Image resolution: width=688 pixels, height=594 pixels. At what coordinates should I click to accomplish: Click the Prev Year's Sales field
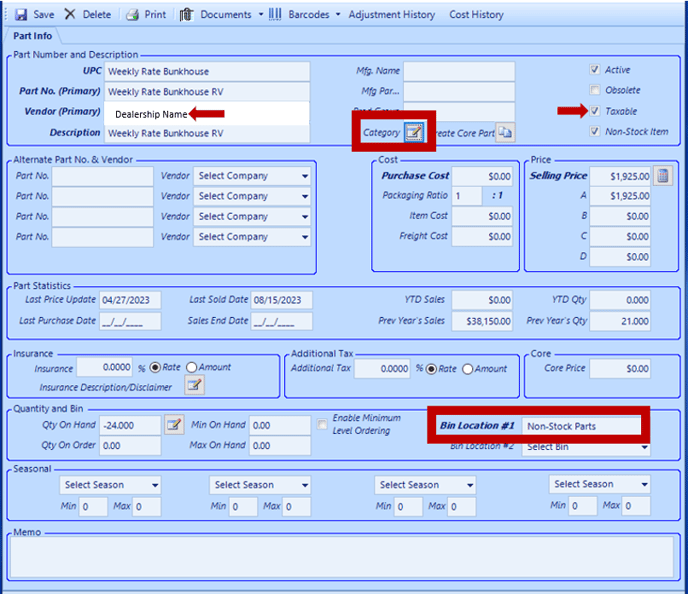point(482,321)
